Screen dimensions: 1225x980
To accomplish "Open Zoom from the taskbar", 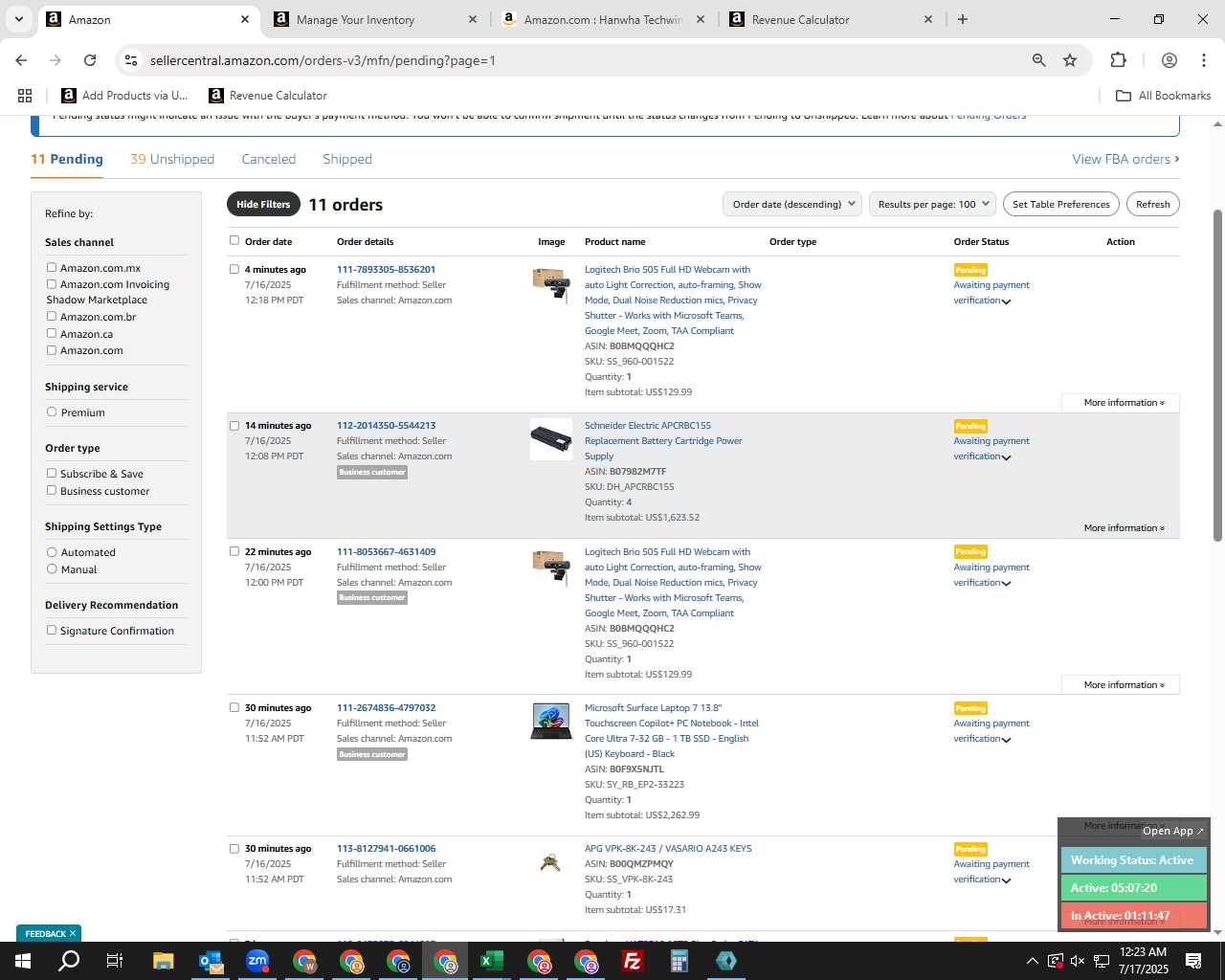I will (257, 961).
